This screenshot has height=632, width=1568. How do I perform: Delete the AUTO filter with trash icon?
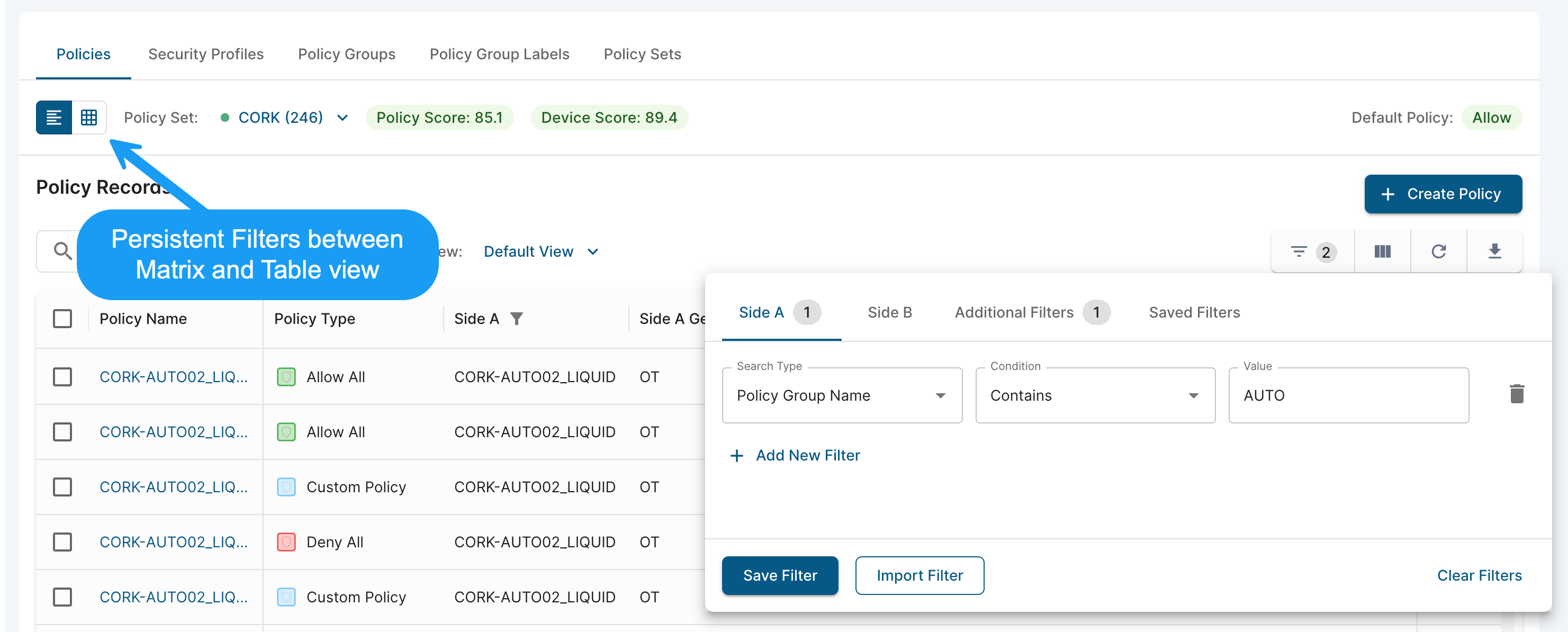[x=1516, y=394]
